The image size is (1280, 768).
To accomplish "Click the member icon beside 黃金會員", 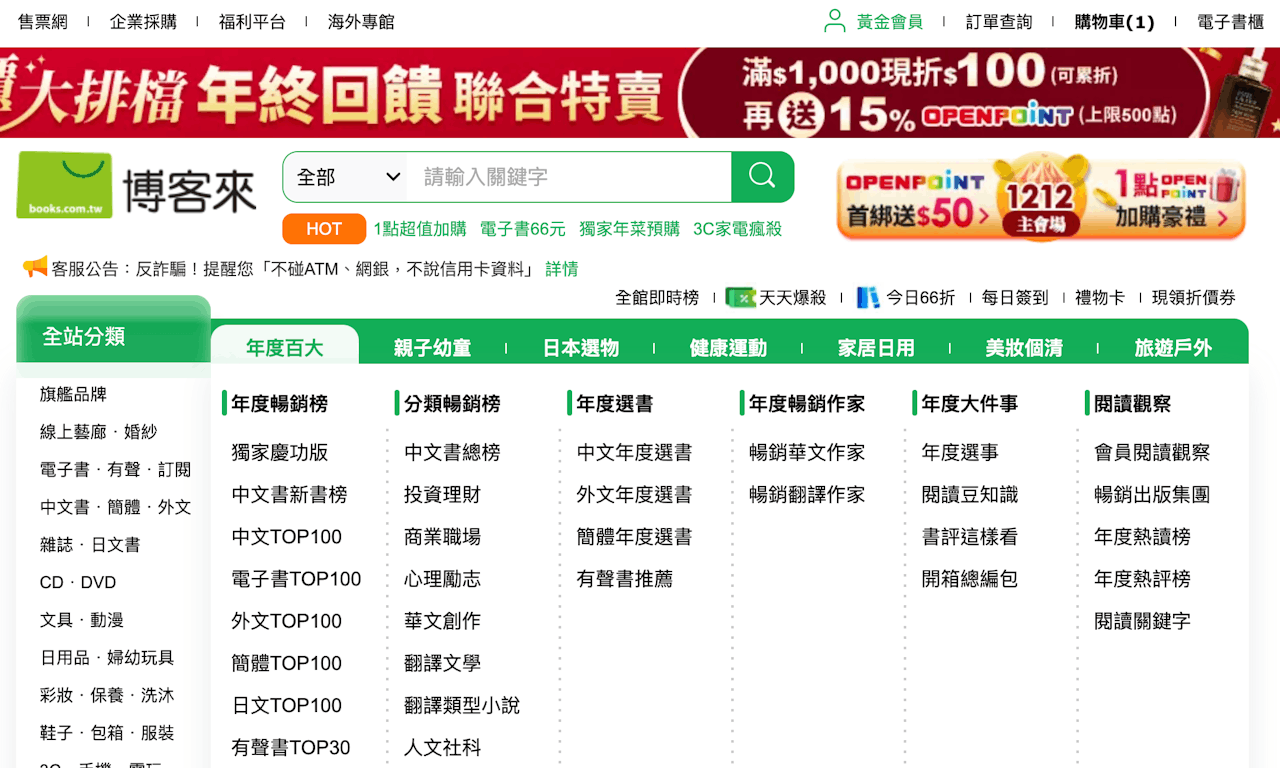I will 834,20.
